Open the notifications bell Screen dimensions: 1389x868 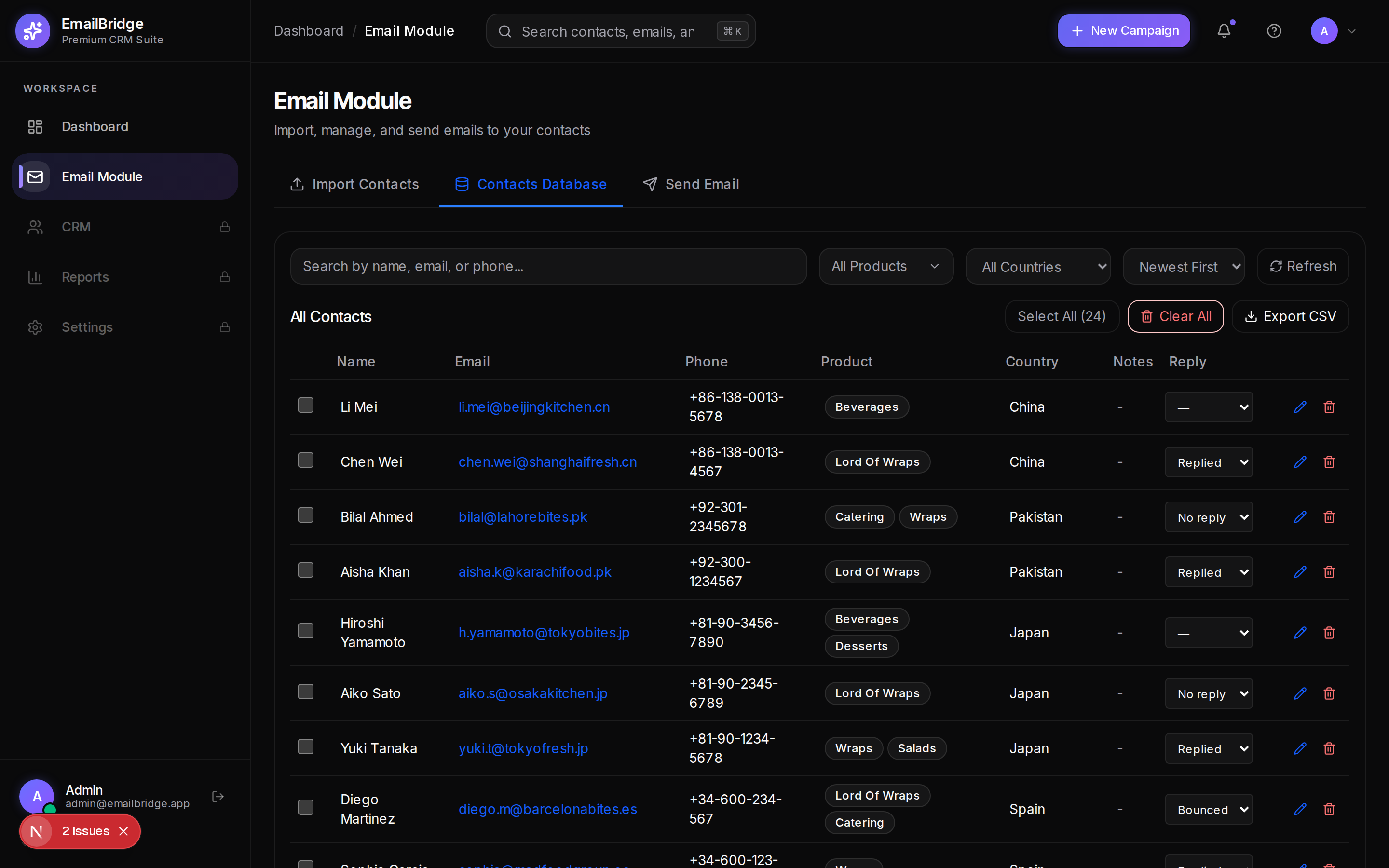[1224, 31]
